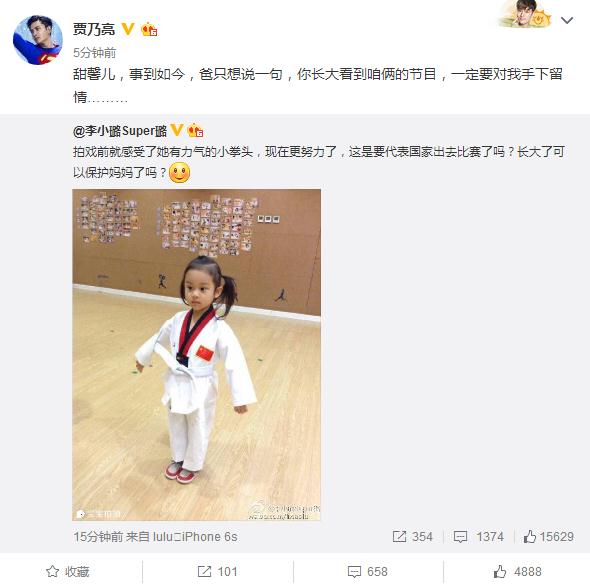Click the original post's repost icon 354
This screenshot has height=588, width=590.
412,536
